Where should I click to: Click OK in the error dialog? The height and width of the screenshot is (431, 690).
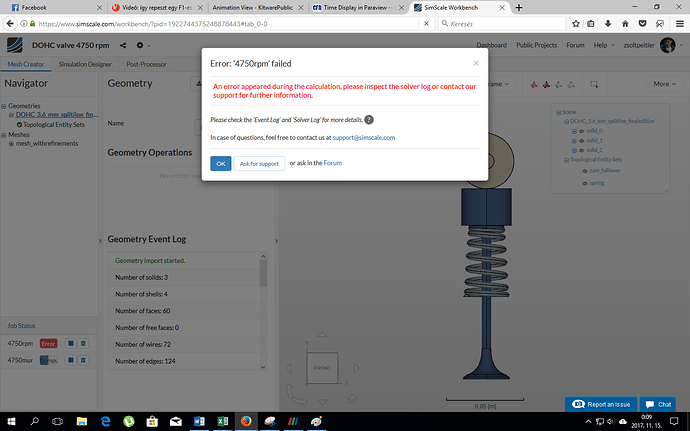220,163
